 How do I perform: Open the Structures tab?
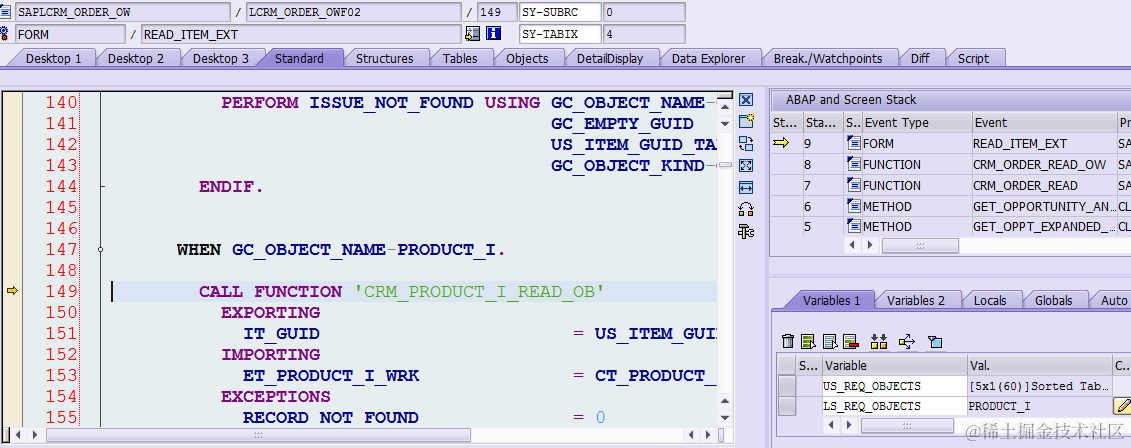(384, 58)
